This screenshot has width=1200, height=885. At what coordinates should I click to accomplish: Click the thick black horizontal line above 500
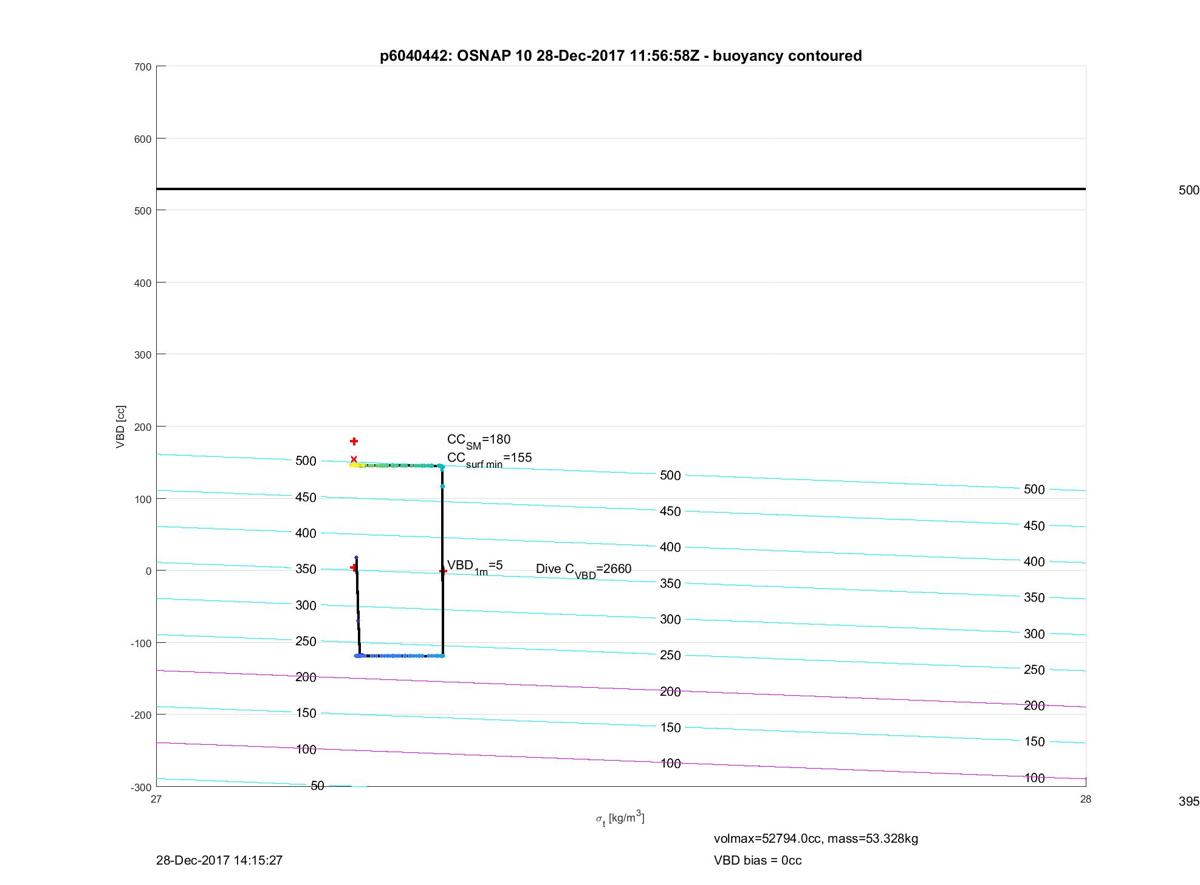(x=621, y=189)
